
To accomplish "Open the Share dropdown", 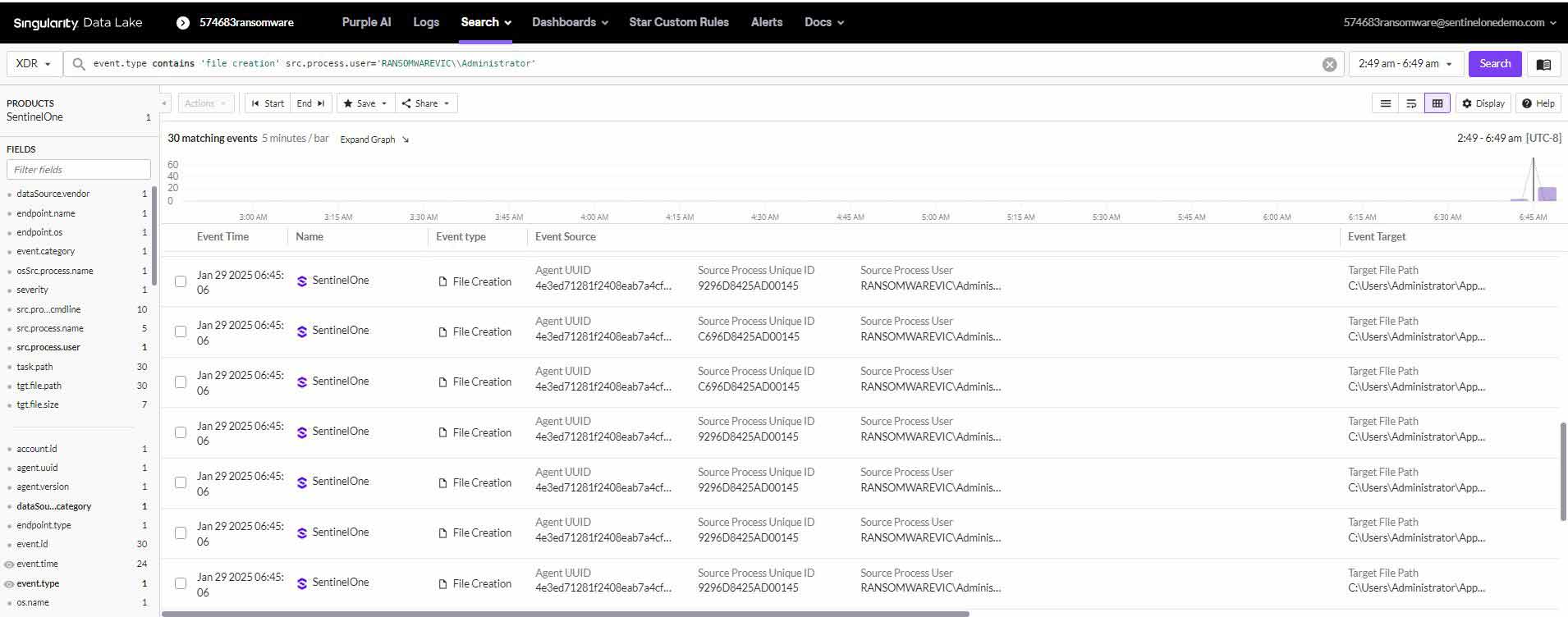I will pos(426,103).
